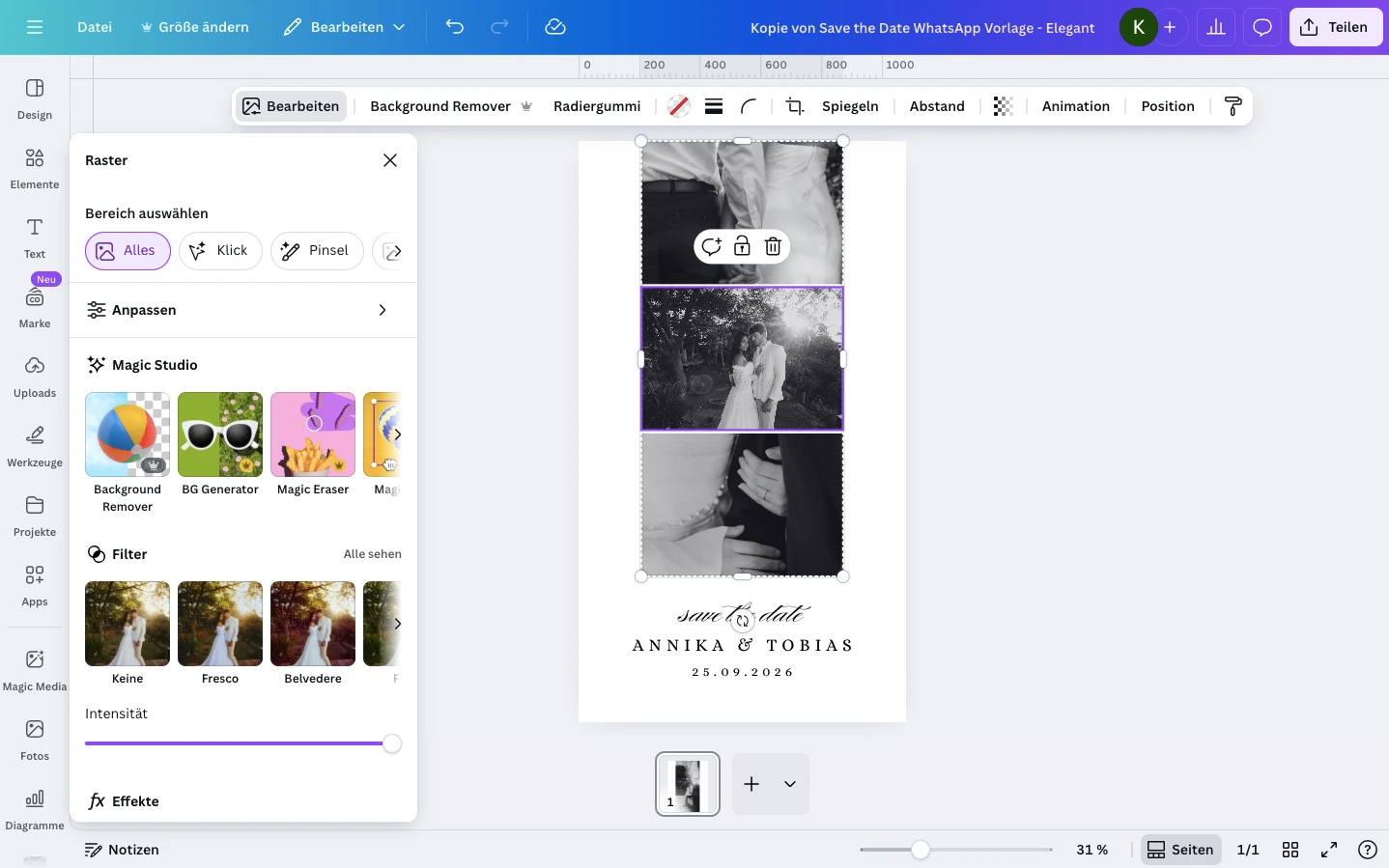Open the Notizen notes panel

(x=122, y=850)
